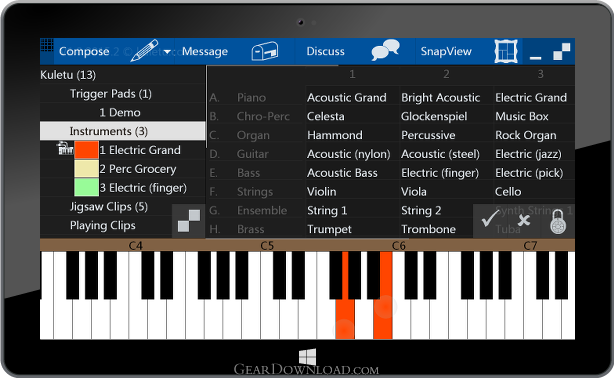Select the Kuletu (13) root tree item
This screenshot has width=614, height=378.
68,74
